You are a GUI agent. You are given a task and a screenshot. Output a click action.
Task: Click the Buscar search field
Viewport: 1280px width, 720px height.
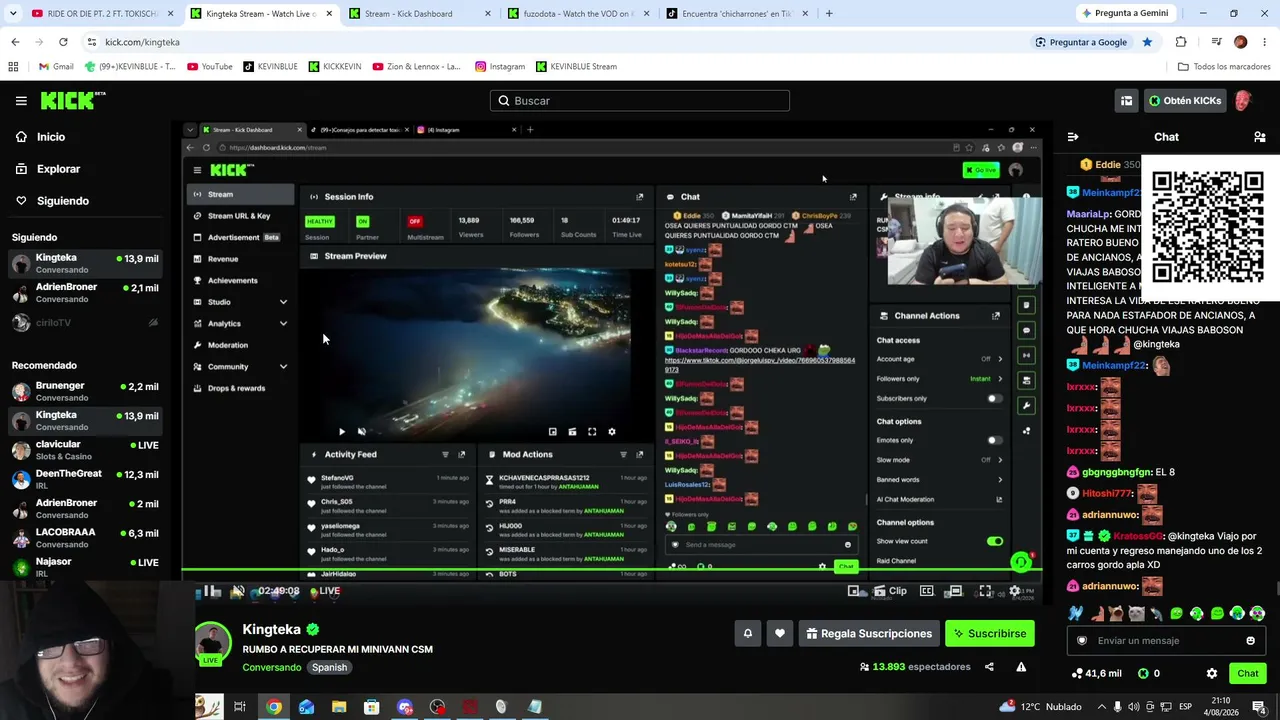[640, 101]
